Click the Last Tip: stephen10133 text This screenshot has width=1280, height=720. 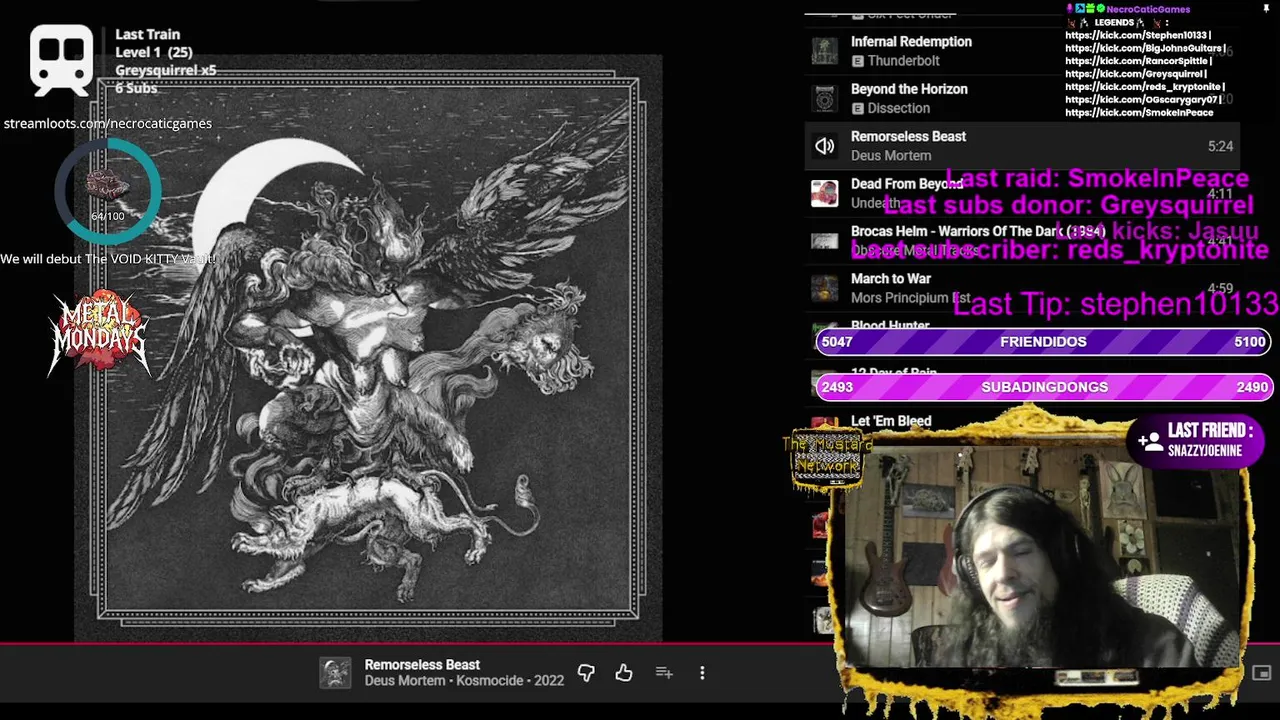click(1116, 304)
